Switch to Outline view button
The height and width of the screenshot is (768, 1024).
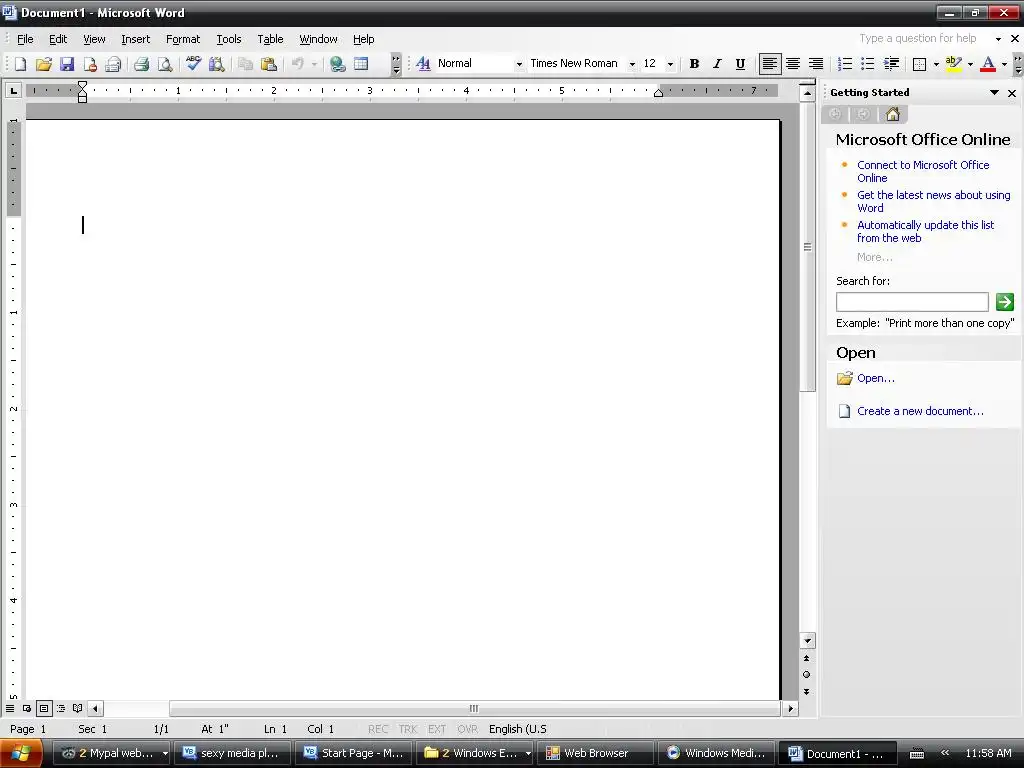(x=61, y=709)
